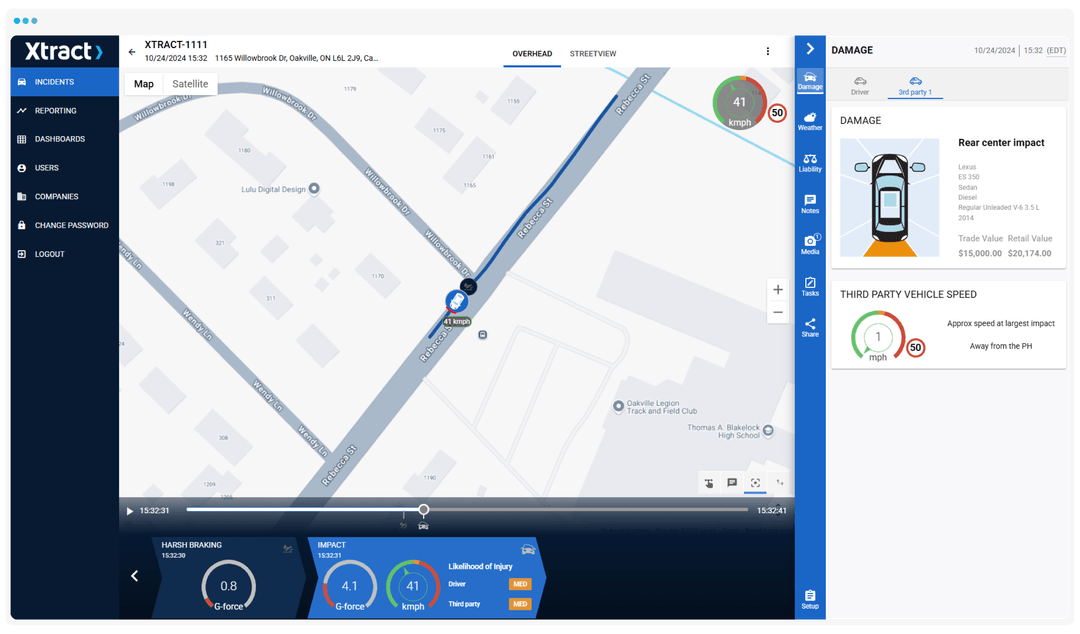Select the Harsh Braking event card
Image resolution: width=1080 pixels, height=634 pixels.
[228, 577]
